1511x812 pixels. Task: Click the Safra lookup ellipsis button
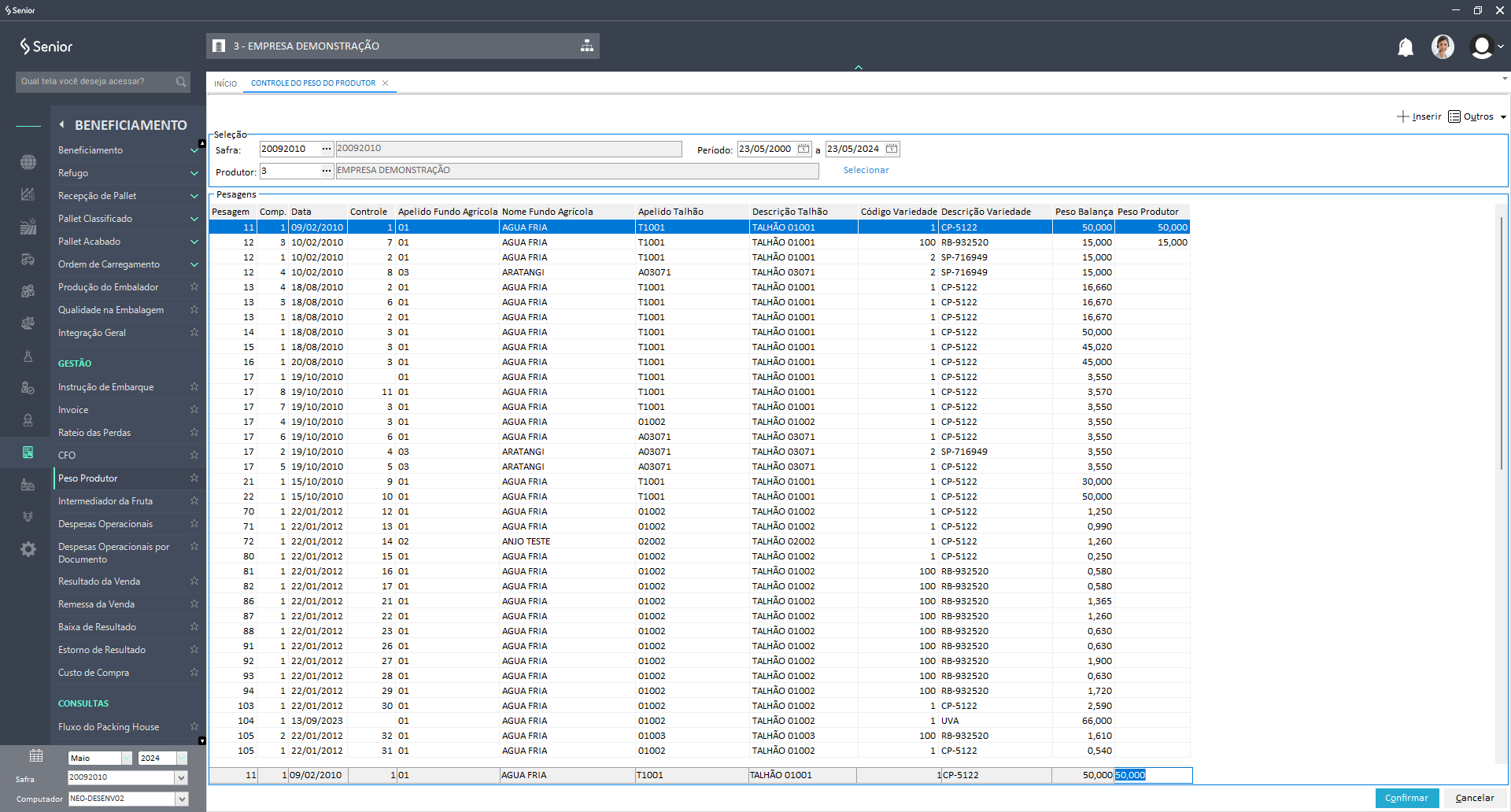pyautogui.click(x=326, y=149)
